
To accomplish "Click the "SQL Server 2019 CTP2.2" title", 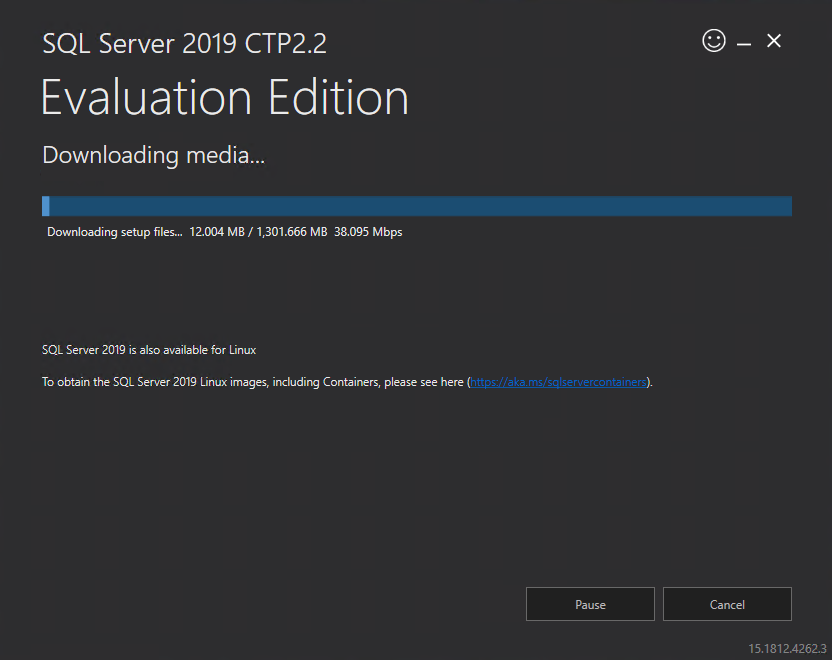I will [x=184, y=44].
